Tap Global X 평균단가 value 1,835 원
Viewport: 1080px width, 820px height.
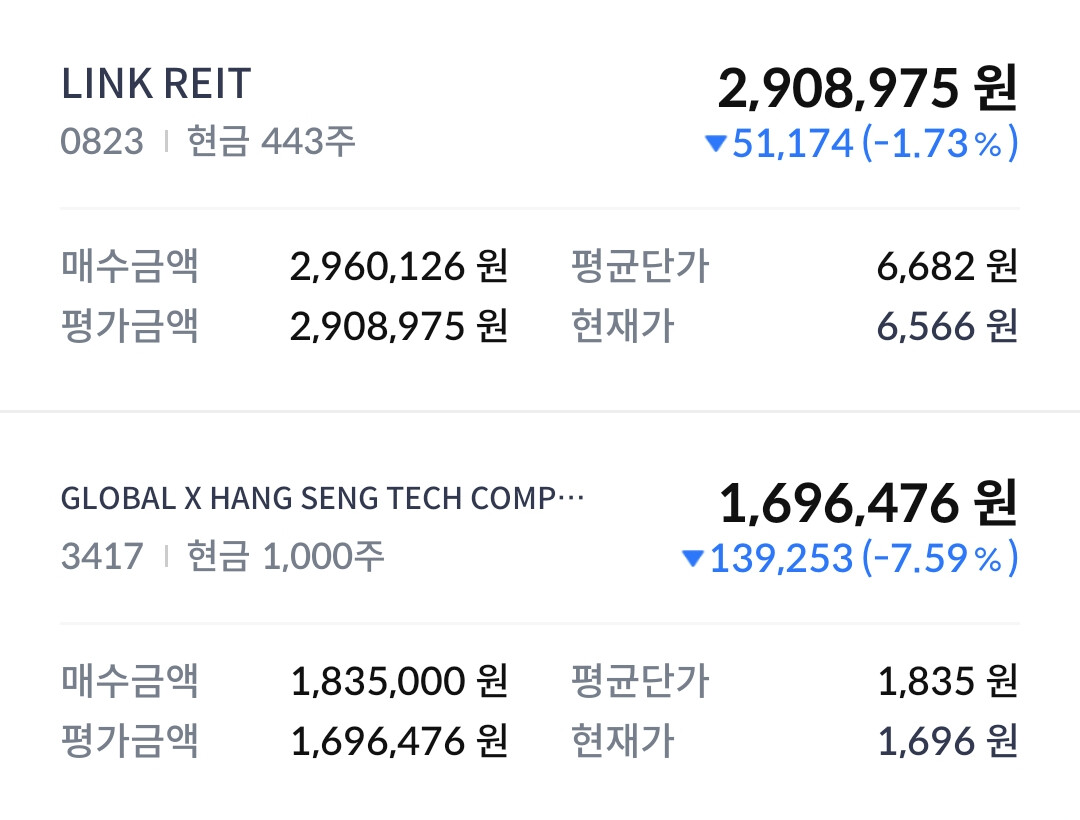947,682
